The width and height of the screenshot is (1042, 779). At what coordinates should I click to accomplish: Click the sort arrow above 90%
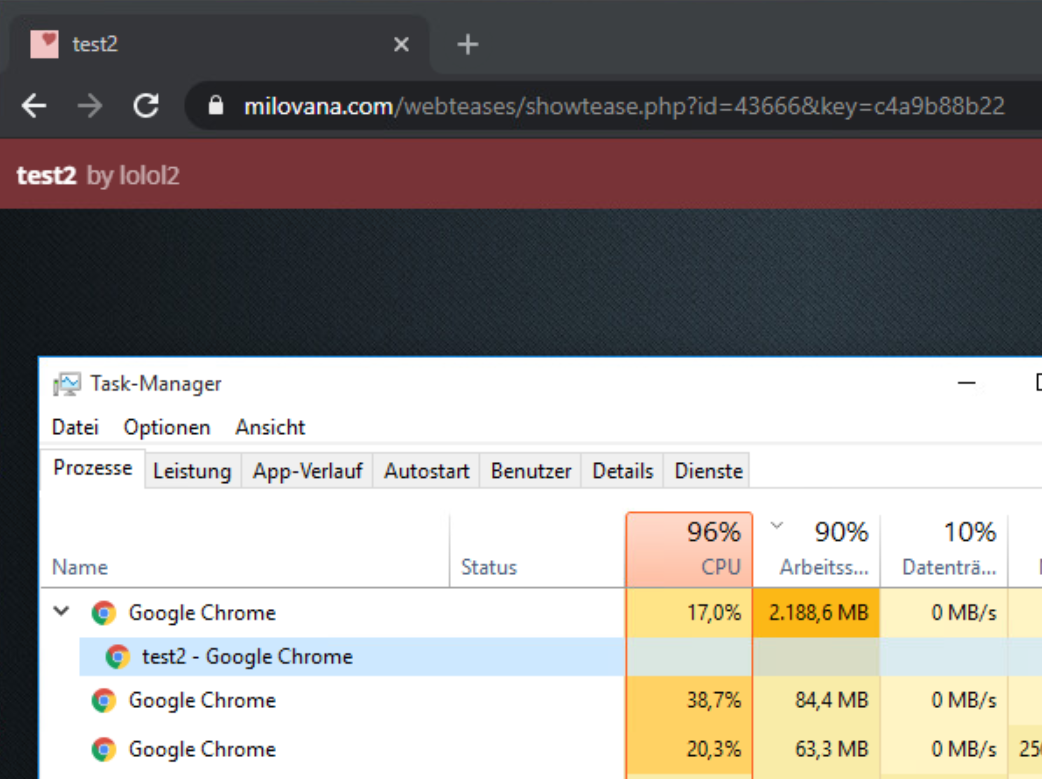(x=776, y=526)
